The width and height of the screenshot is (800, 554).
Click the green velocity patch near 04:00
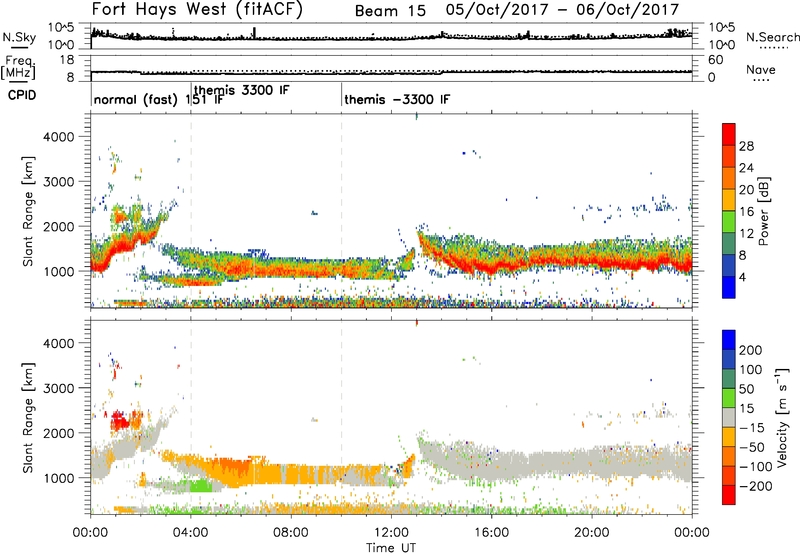201,485
